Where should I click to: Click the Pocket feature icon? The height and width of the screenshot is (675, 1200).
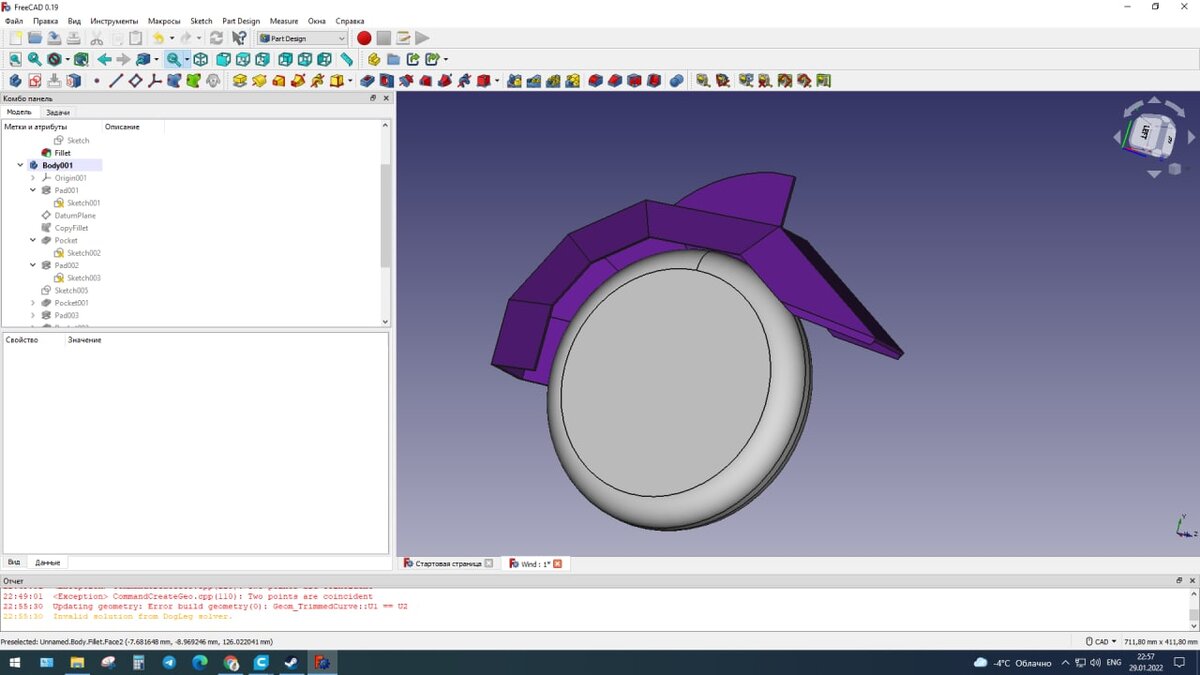367,80
